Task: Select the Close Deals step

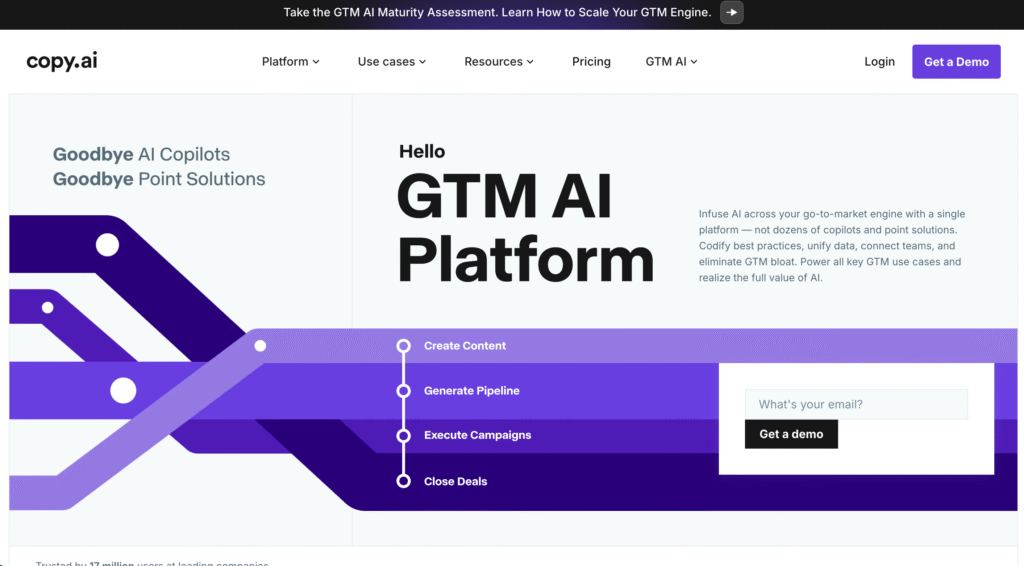Action: pos(455,481)
